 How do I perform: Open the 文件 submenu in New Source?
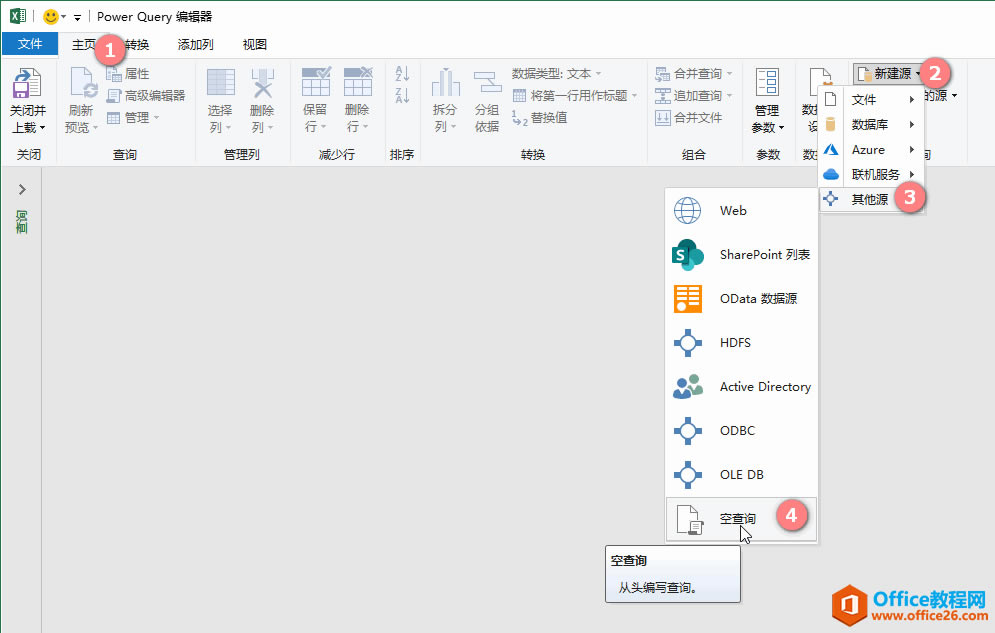pyautogui.click(x=871, y=100)
